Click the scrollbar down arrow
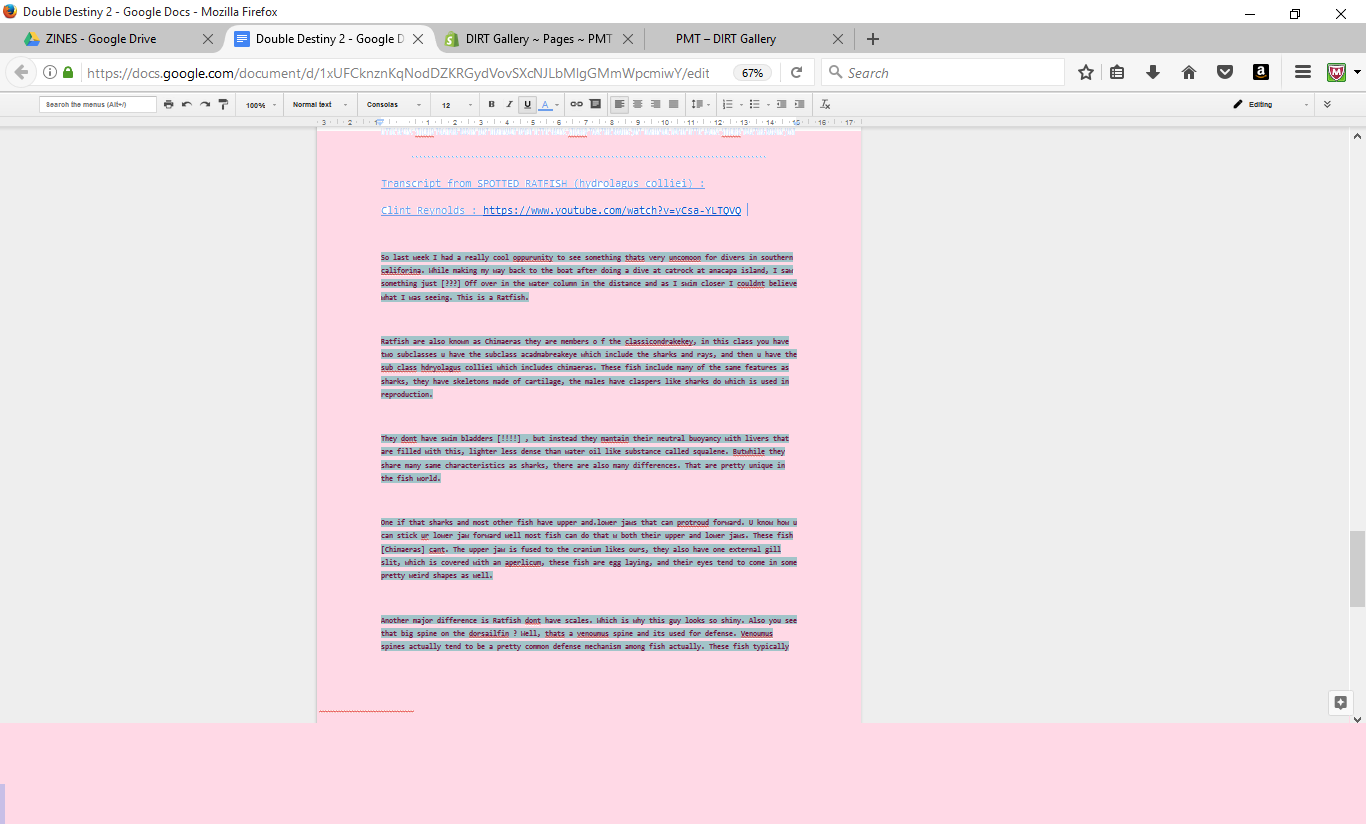The height and width of the screenshot is (824, 1366). point(1357,718)
